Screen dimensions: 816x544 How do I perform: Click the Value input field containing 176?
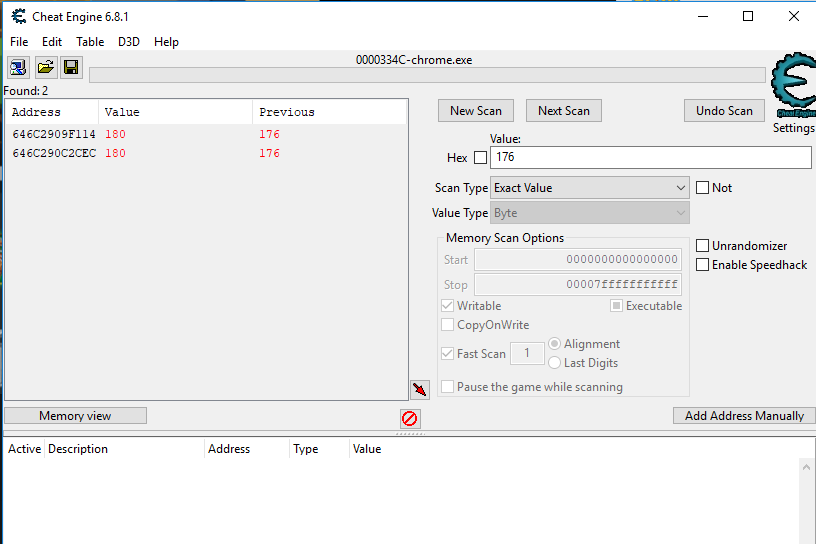pos(651,157)
